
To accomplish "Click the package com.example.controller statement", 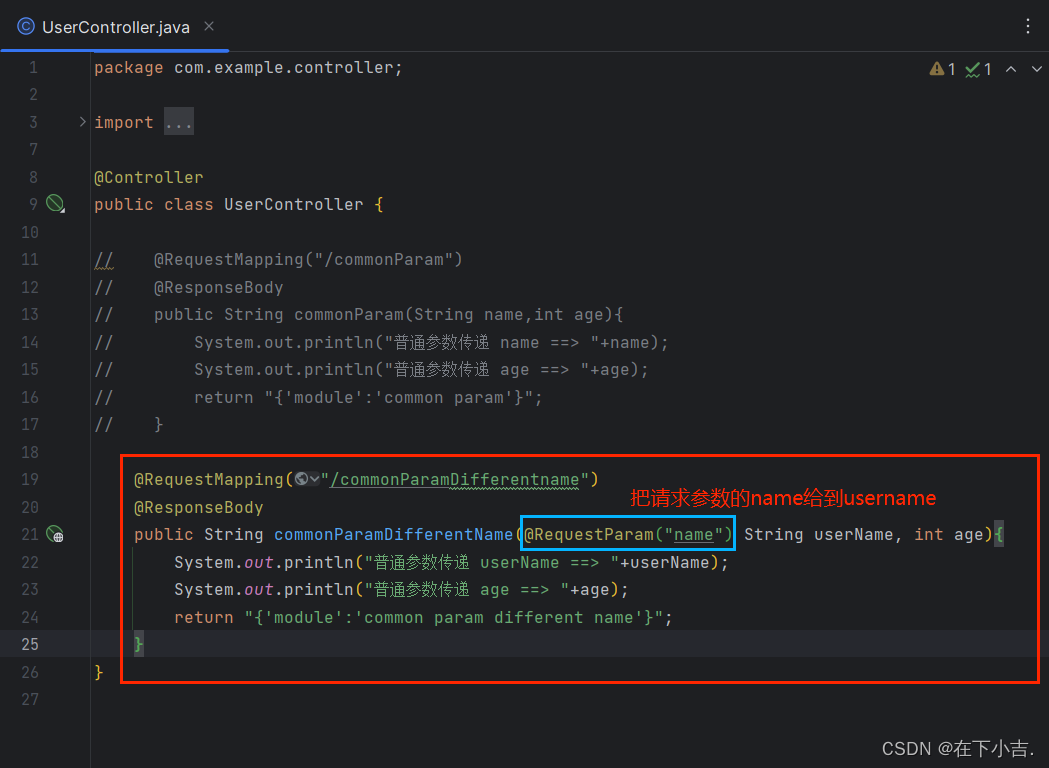I will click(x=248, y=68).
